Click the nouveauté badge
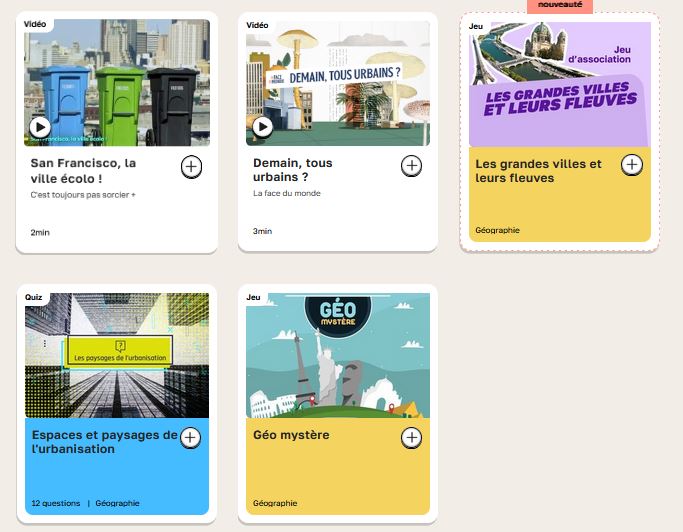Viewport: 683px width, 532px height. pos(560,6)
